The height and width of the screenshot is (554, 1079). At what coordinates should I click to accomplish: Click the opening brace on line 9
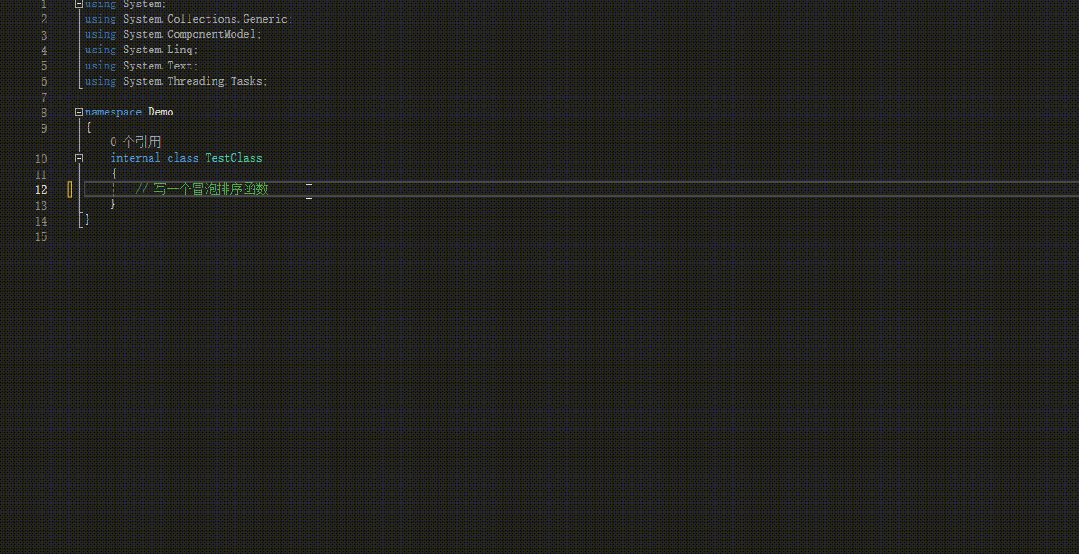click(x=89, y=127)
